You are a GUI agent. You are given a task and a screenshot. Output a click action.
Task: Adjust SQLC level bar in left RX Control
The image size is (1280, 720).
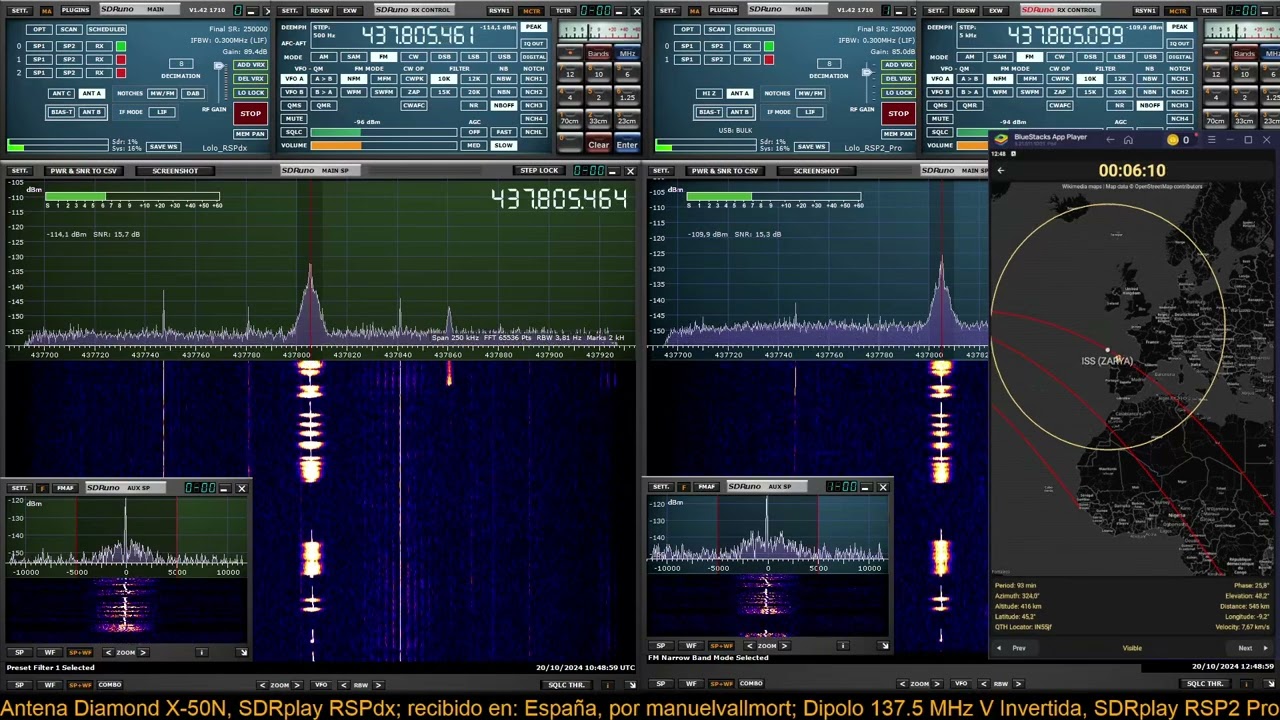pos(385,132)
